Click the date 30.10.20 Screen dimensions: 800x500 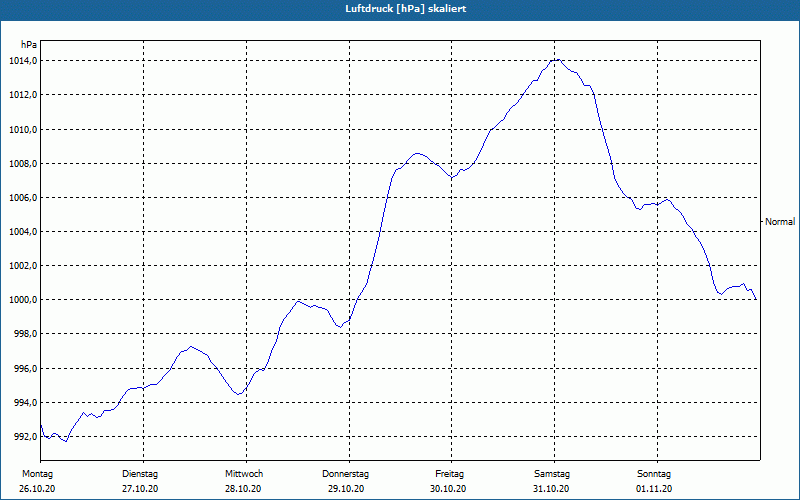click(448, 489)
